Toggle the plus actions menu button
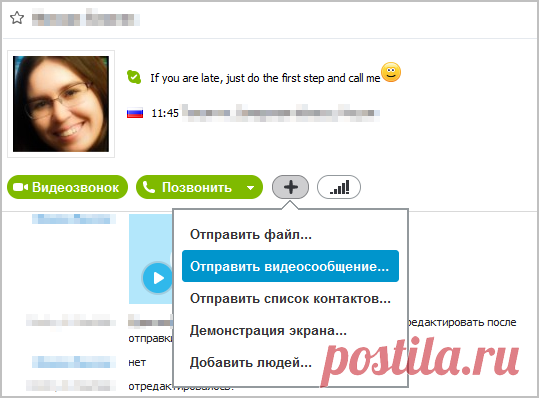Image resolution: width=539 pixels, height=398 pixels. [x=290, y=187]
